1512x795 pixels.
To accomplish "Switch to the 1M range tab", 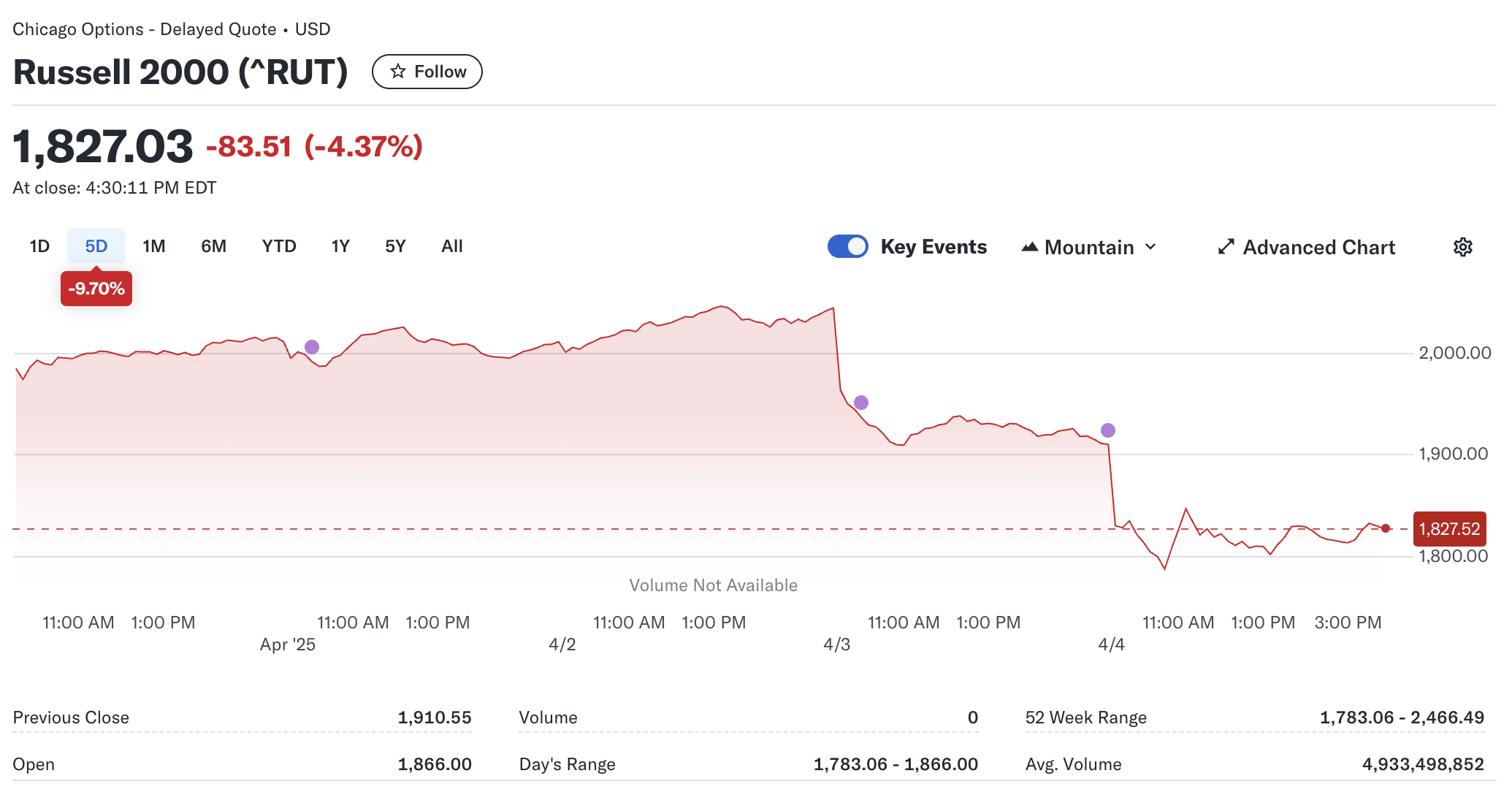I will [x=154, y=246].
